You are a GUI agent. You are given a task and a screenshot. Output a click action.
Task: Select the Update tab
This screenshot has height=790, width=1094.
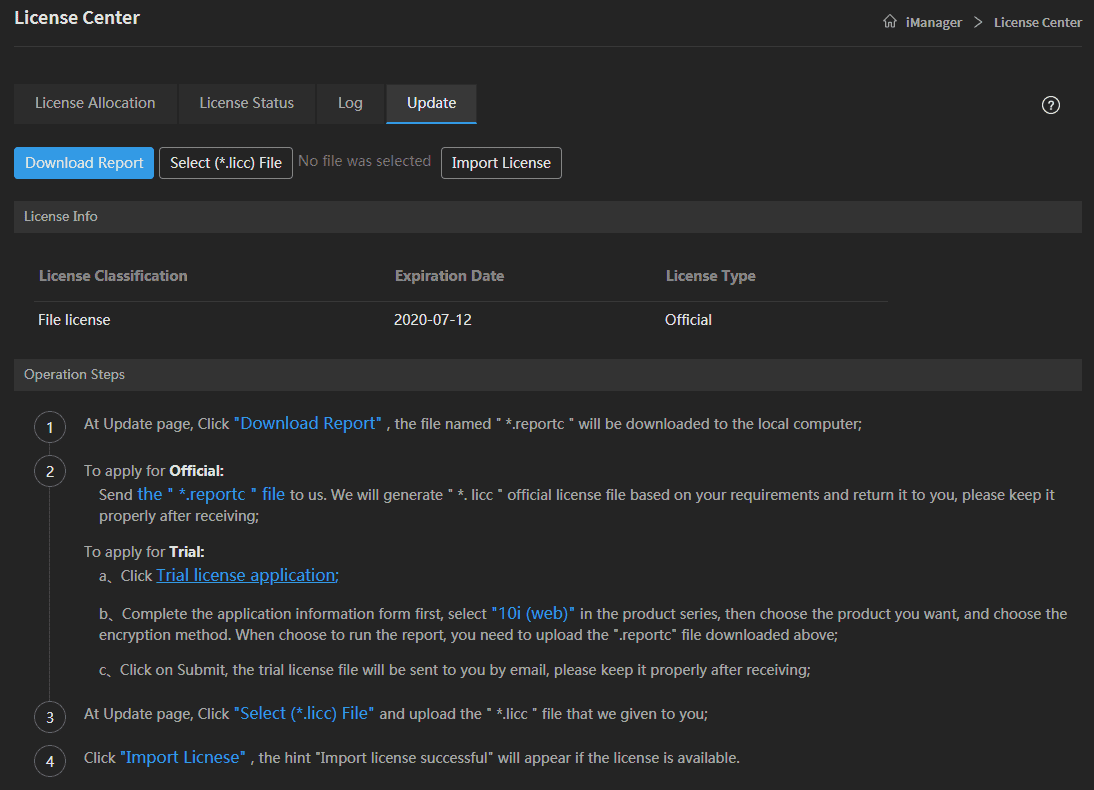tap(431, 103)
